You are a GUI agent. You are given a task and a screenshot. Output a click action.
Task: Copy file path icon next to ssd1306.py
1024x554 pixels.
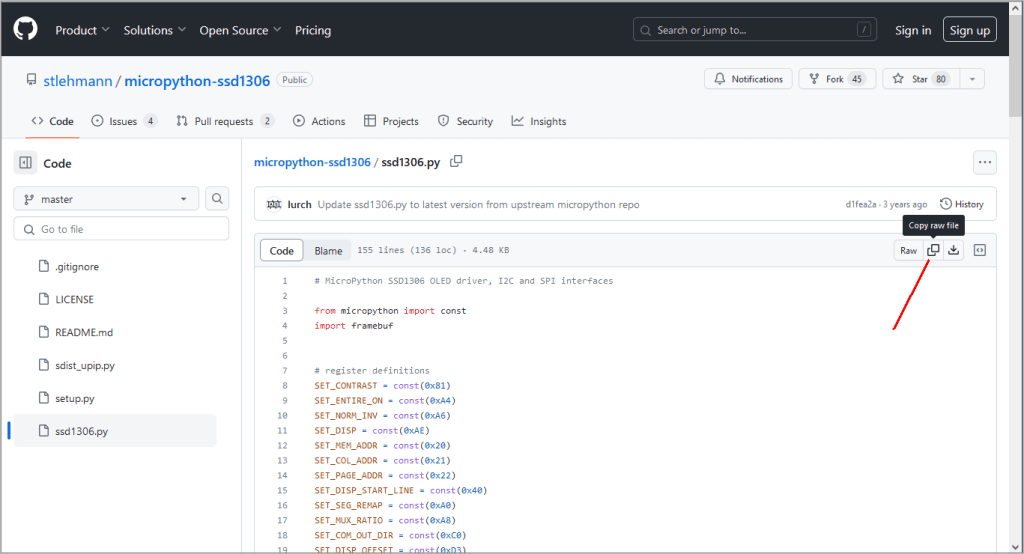[x=456, y=162]
